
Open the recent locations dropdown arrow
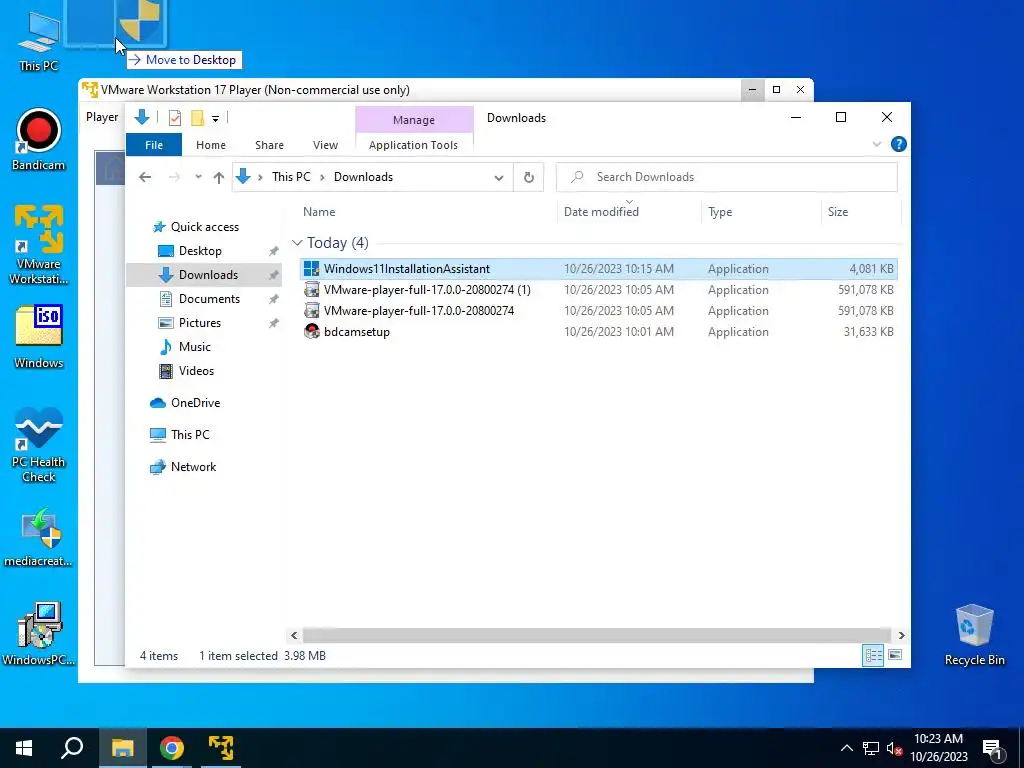(x=198, y=177)
